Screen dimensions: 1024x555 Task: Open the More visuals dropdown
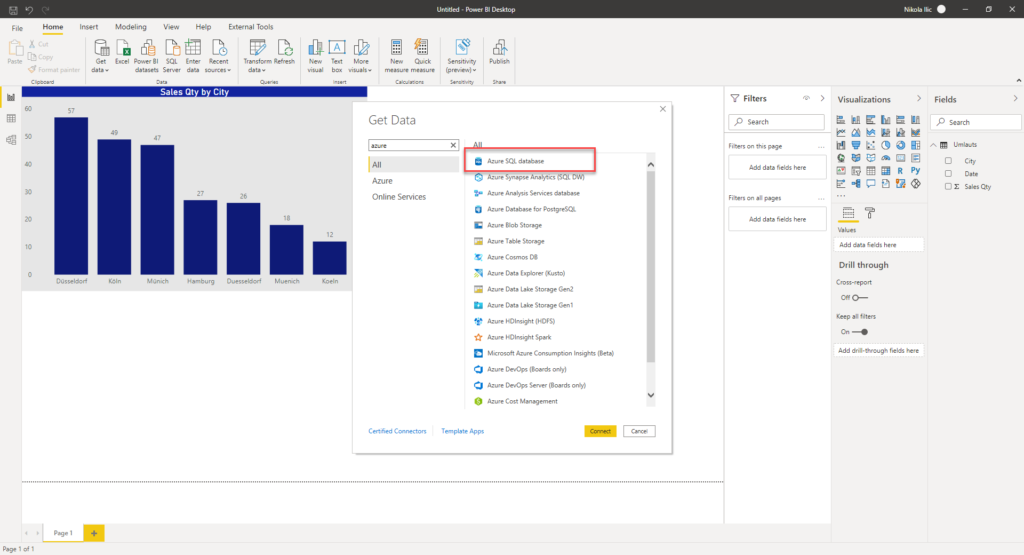point(360,56)
